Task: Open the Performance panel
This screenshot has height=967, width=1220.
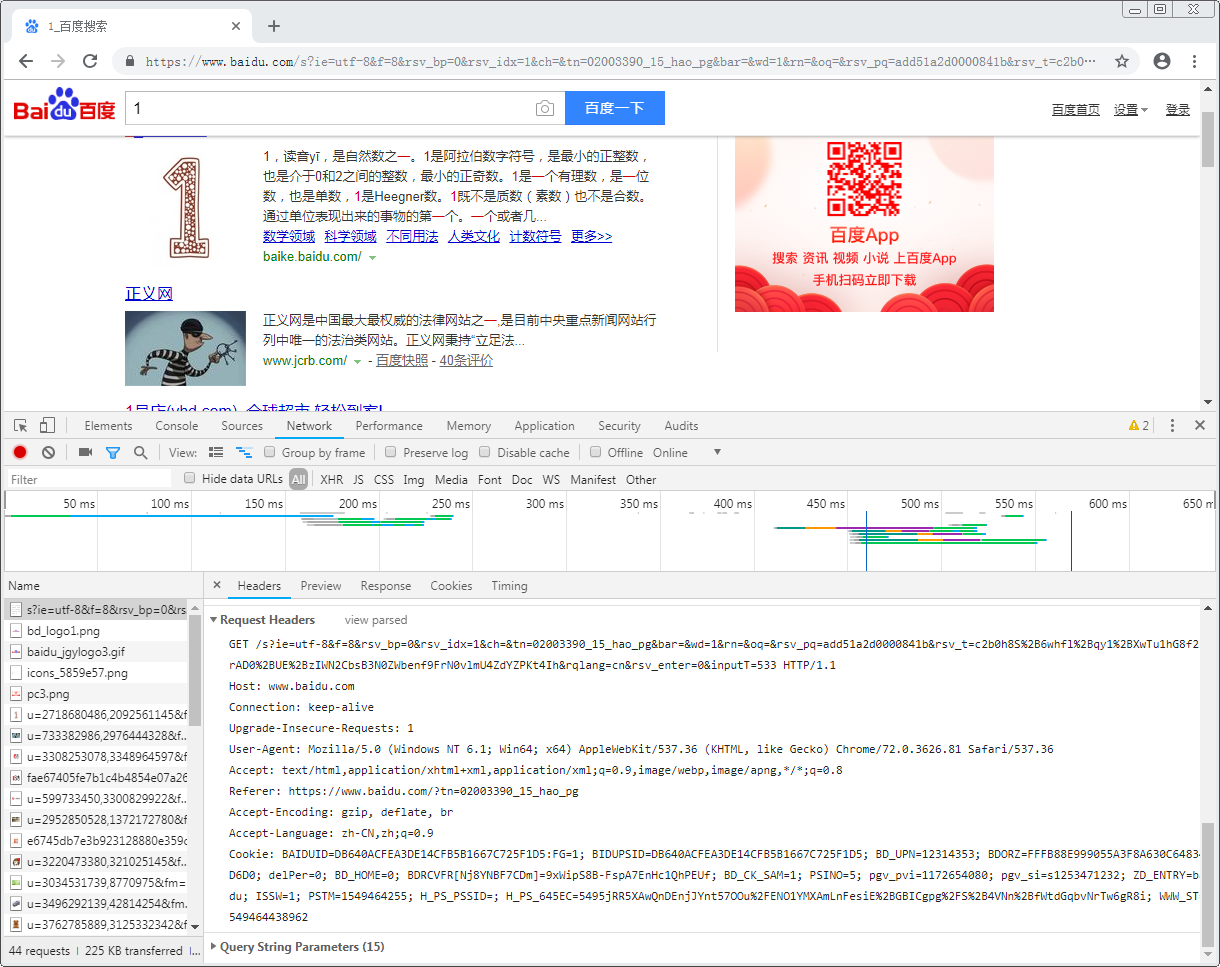Action: pyautogui.click(x=388, y=425)
